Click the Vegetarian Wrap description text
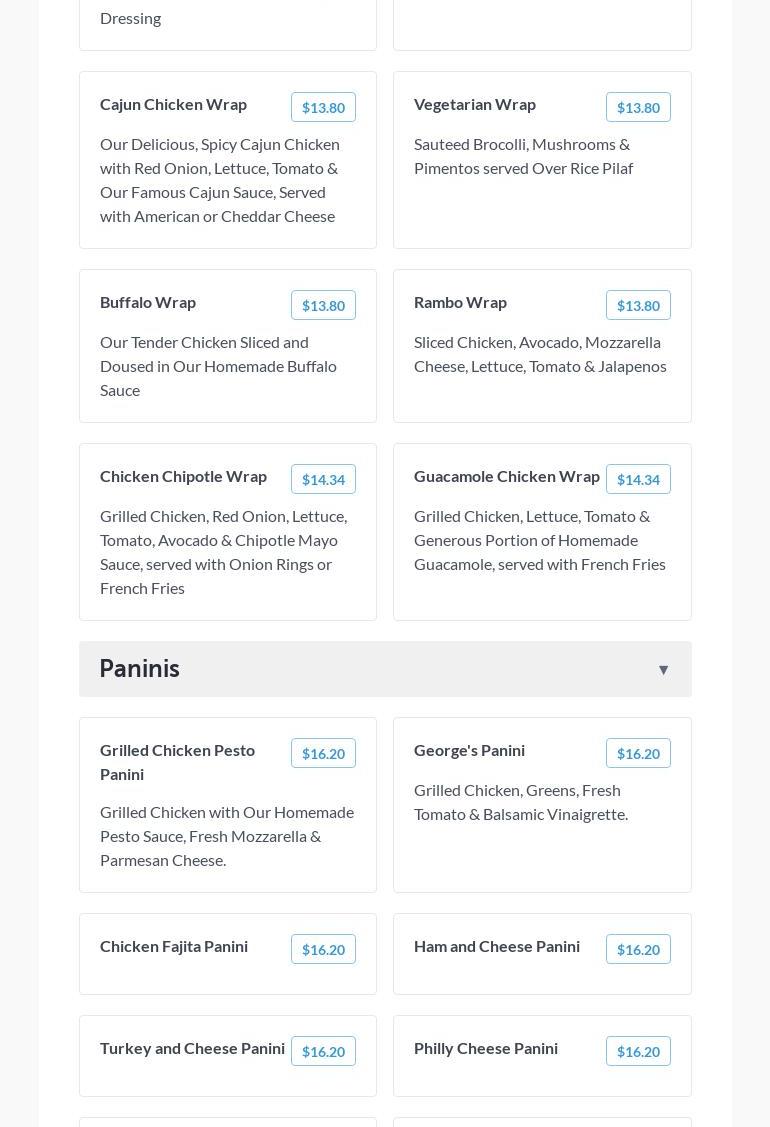 coord(523,156)
